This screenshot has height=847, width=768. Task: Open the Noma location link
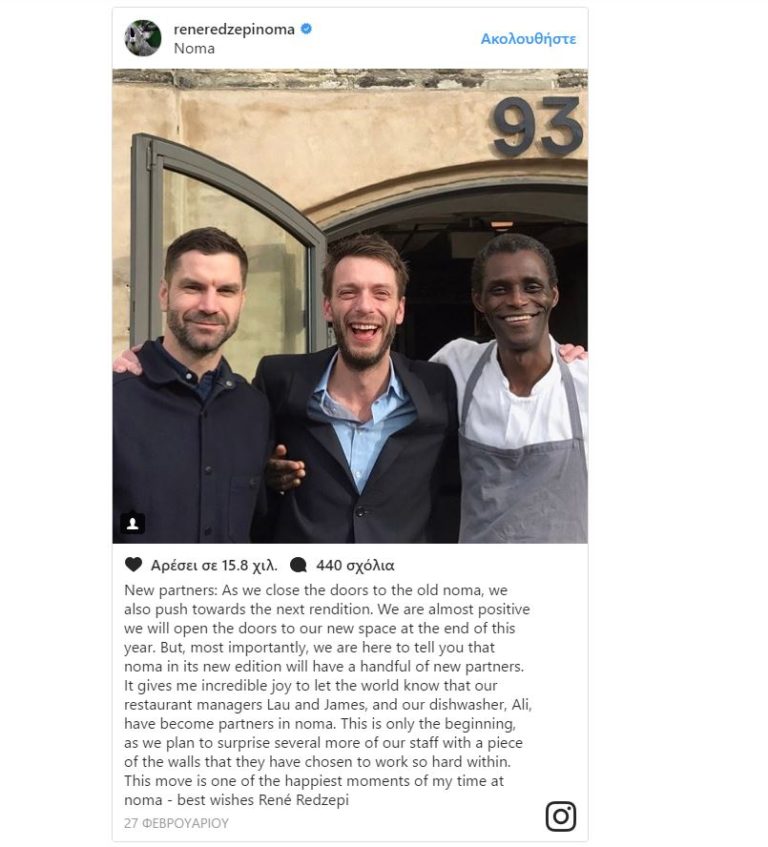tap(194, 49)
